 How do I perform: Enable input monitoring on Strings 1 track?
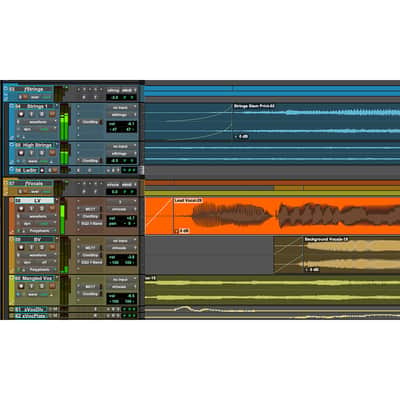tap(32, 114)
